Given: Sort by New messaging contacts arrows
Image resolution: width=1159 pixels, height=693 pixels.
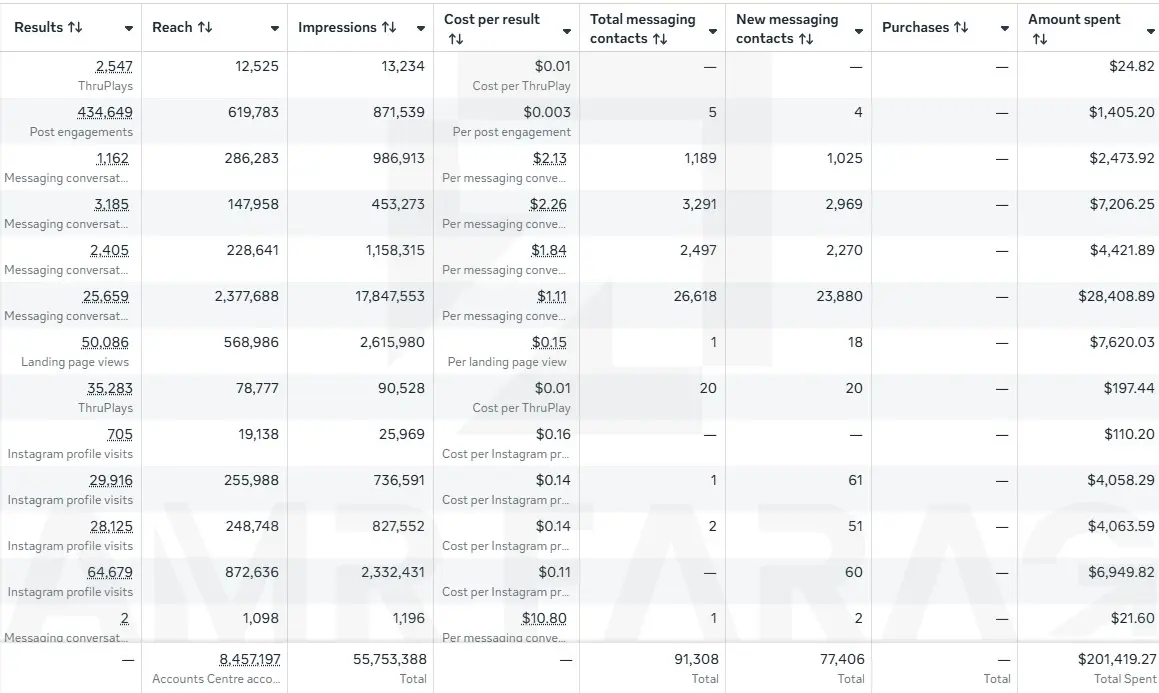Looking at the screenshot, I should tap(806, 39).
